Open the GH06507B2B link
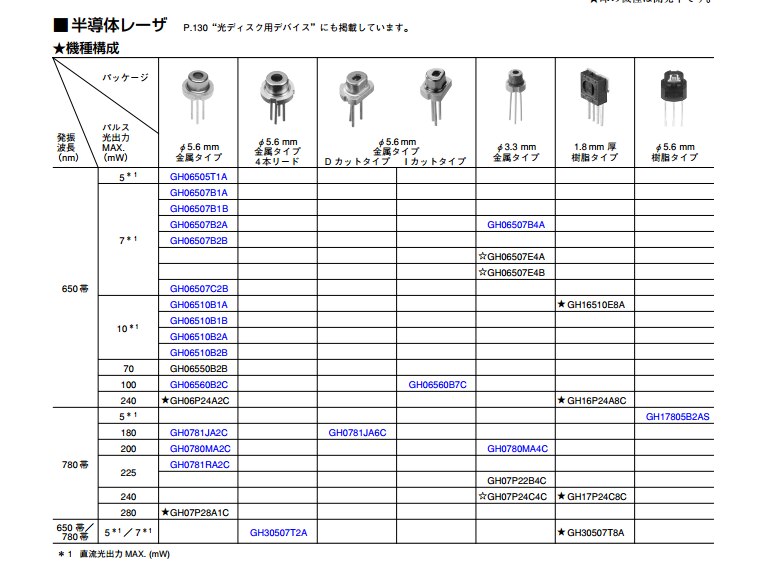Image resolution: width=784 pixels, height=569 pixels. [198, 240]
